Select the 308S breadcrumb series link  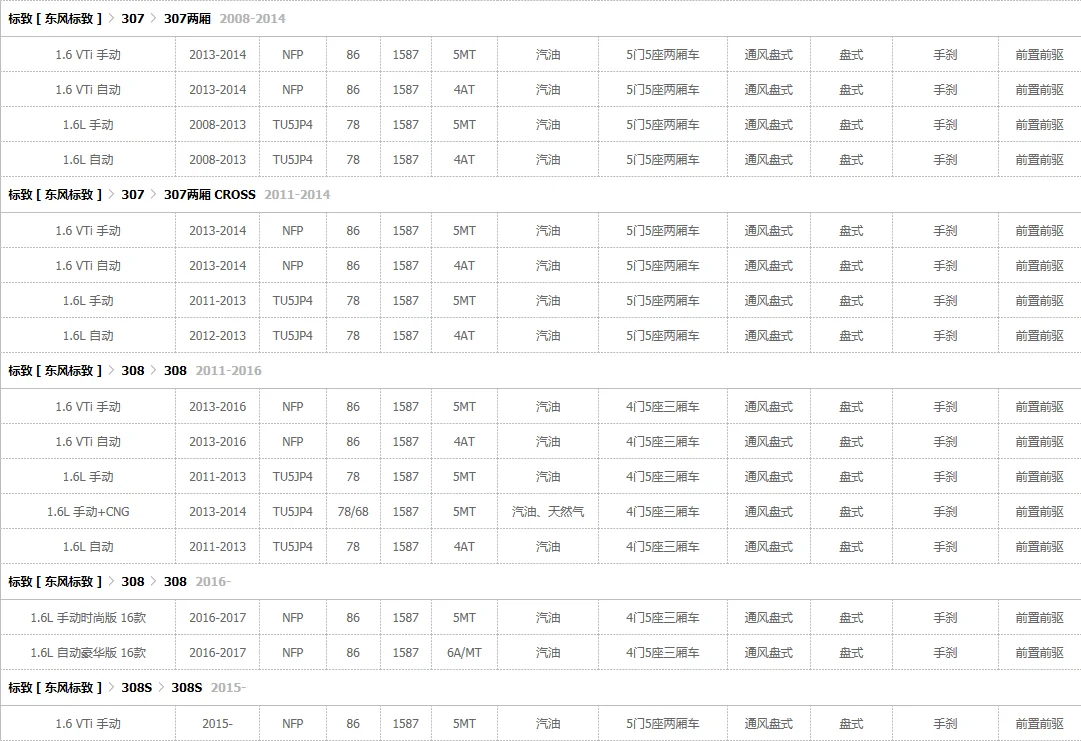pyautogui.click(x=137, y=687)
